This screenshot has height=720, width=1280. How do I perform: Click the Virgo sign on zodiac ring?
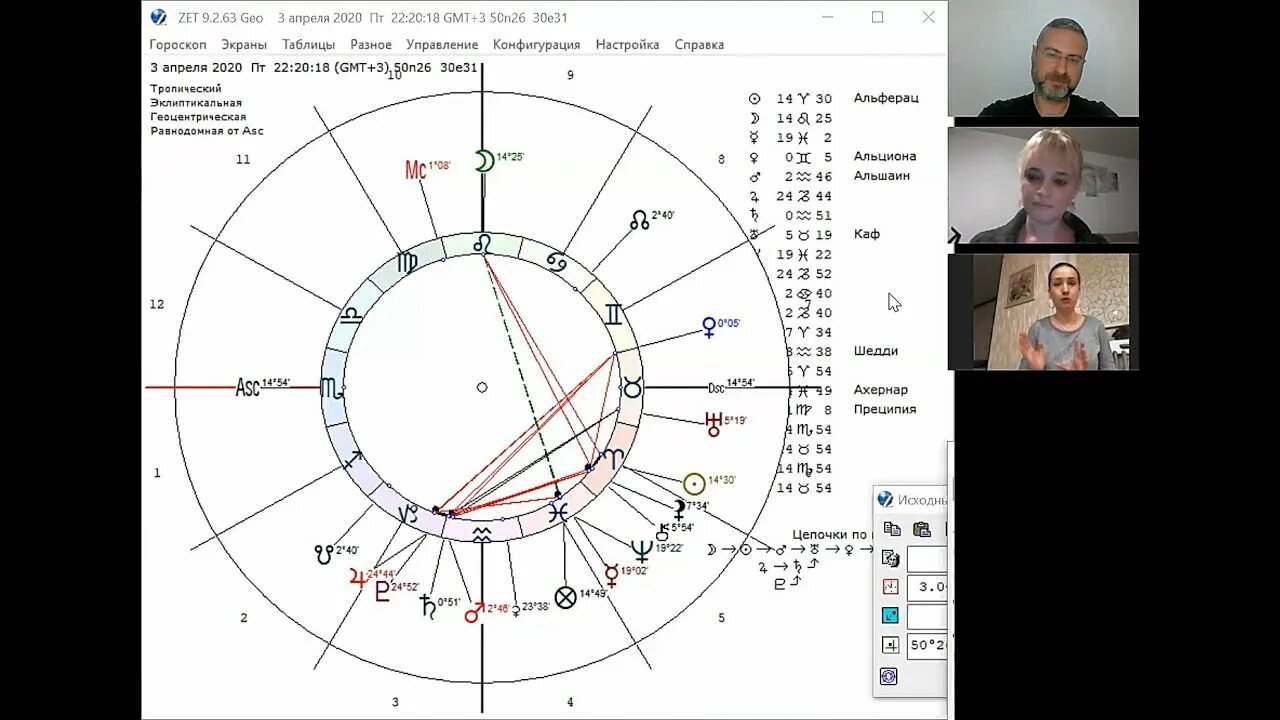point(407,264)
